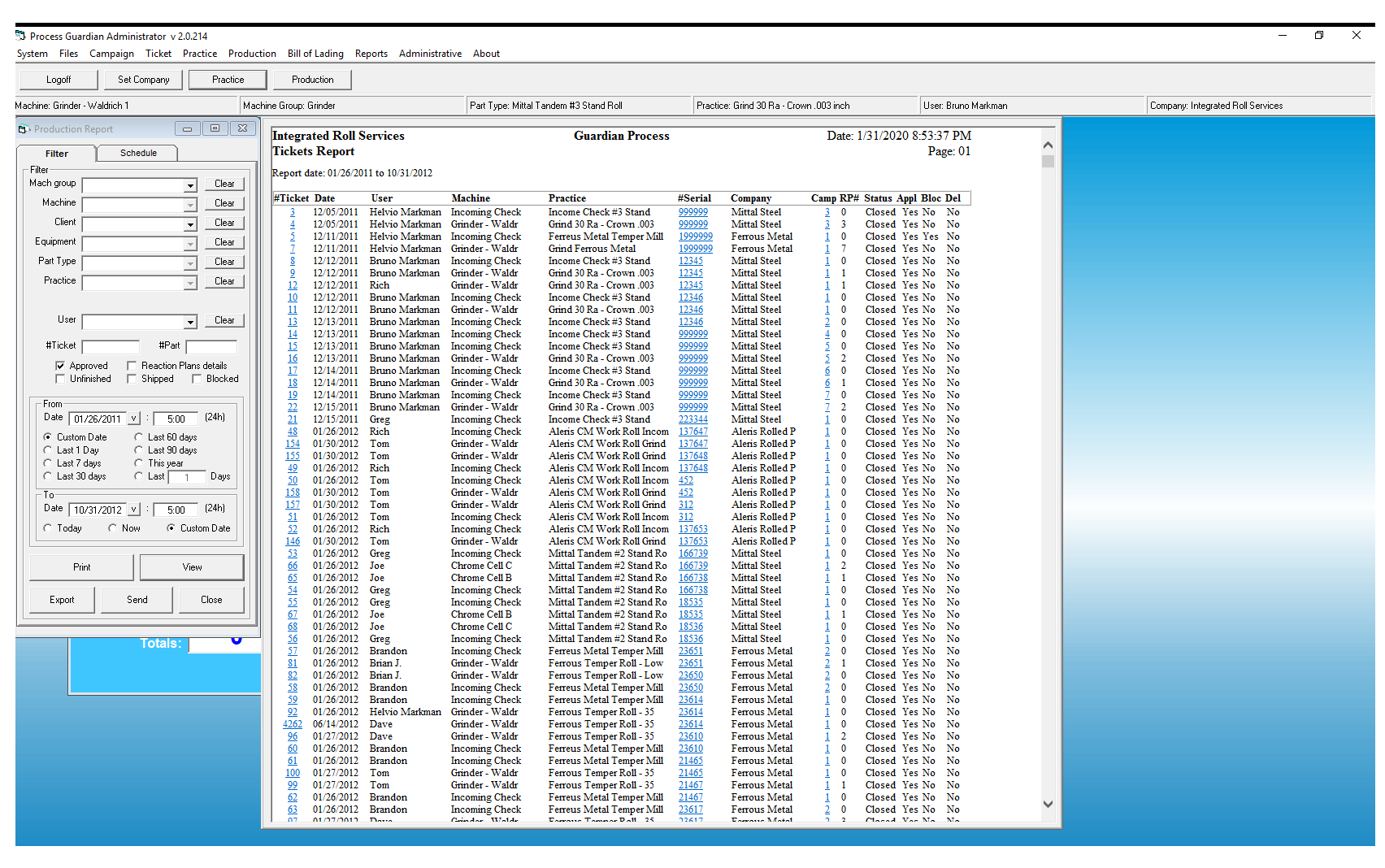The image size is (1385, 868).
Task: Tick the Reaction Plans details checkbox
Action: [132, 366]
